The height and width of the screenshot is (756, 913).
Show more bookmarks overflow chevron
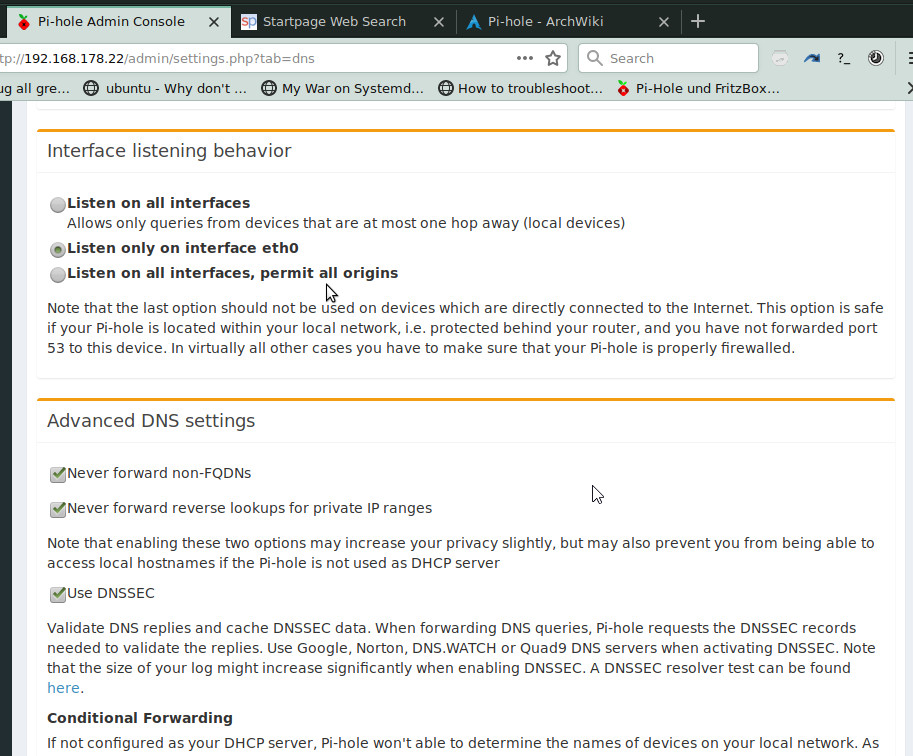(x=909, y=89)
